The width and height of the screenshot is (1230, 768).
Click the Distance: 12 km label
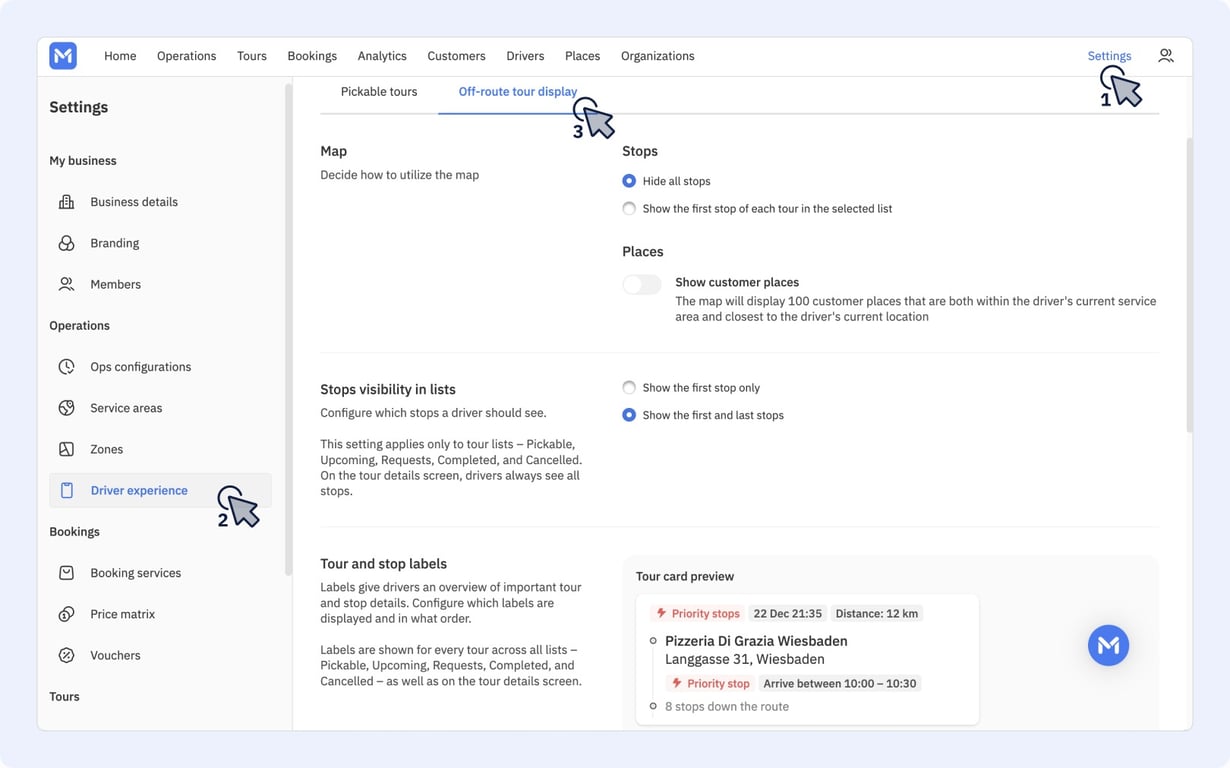[x=877, y=614]
